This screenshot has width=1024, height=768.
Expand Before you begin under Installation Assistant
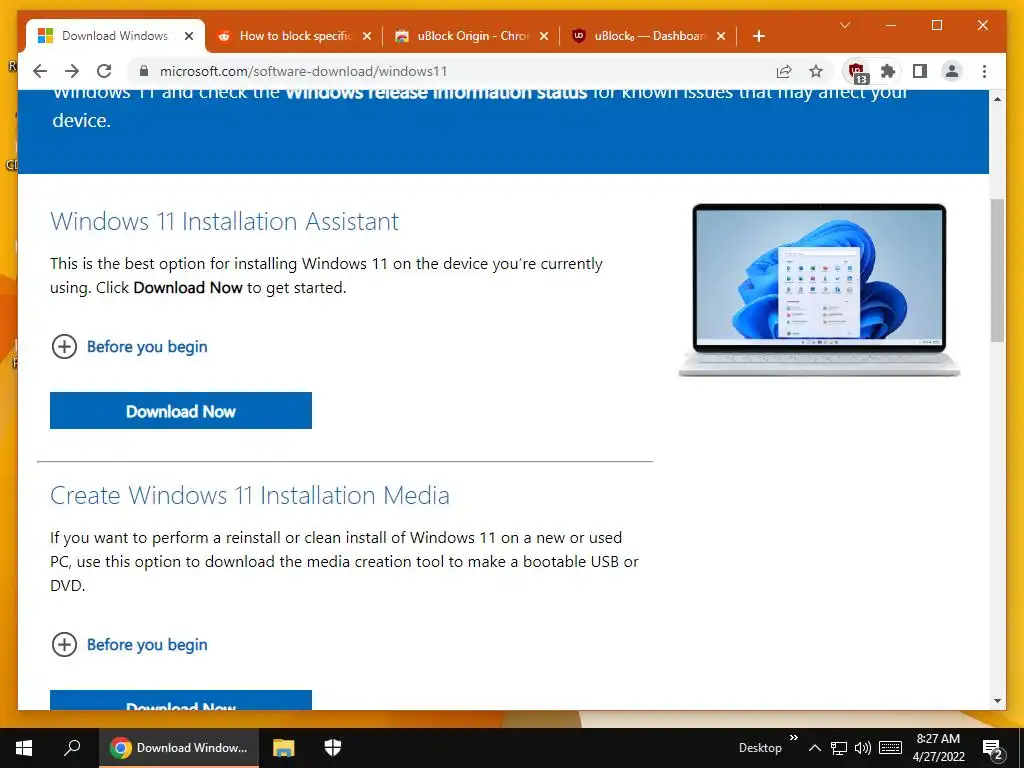click(129, 347)
